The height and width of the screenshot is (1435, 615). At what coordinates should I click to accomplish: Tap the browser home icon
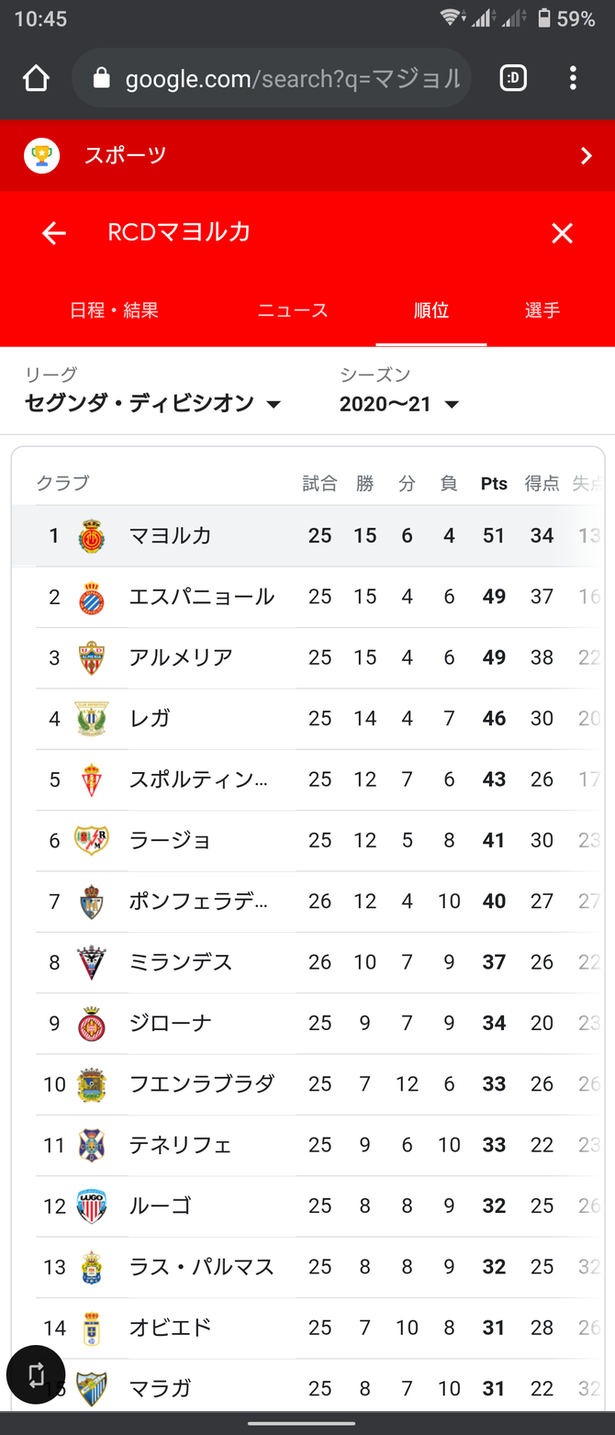[36, 78]
